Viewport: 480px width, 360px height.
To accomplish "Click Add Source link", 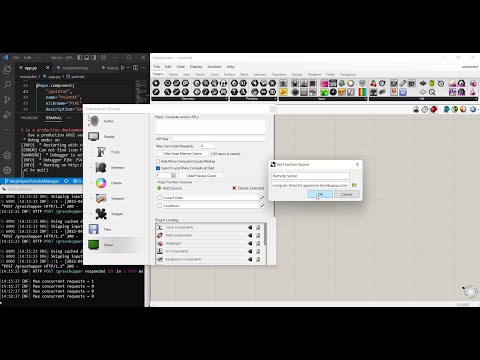I will [x=172, y=188].
